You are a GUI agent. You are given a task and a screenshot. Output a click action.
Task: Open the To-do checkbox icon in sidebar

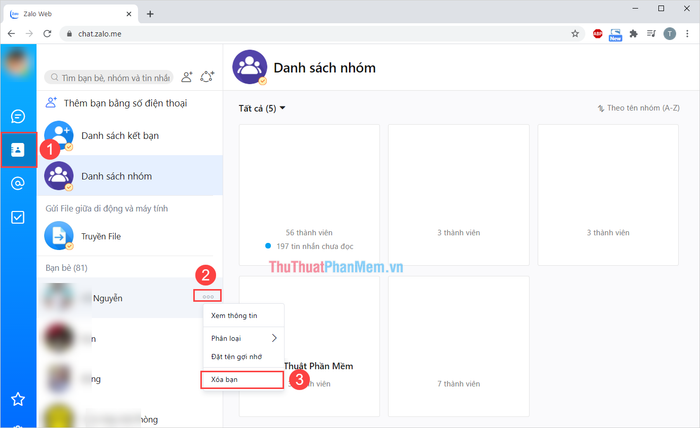(18, 217)
